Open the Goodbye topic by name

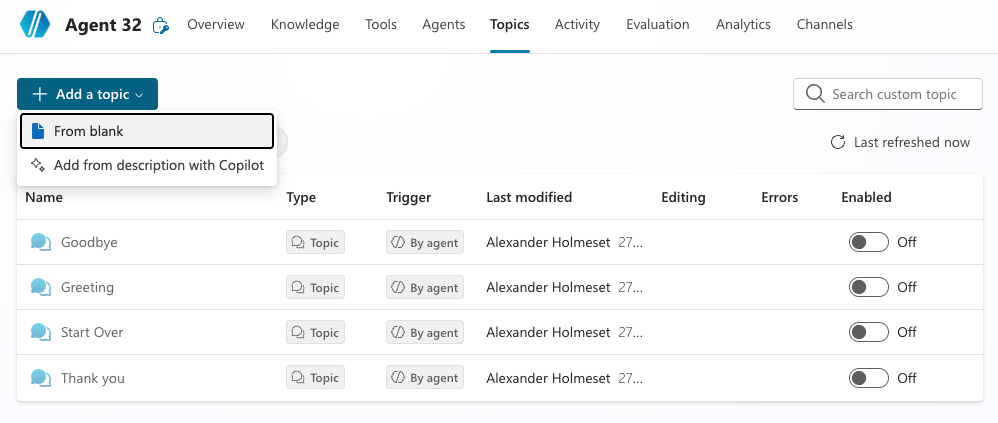(x=89, y=242)
